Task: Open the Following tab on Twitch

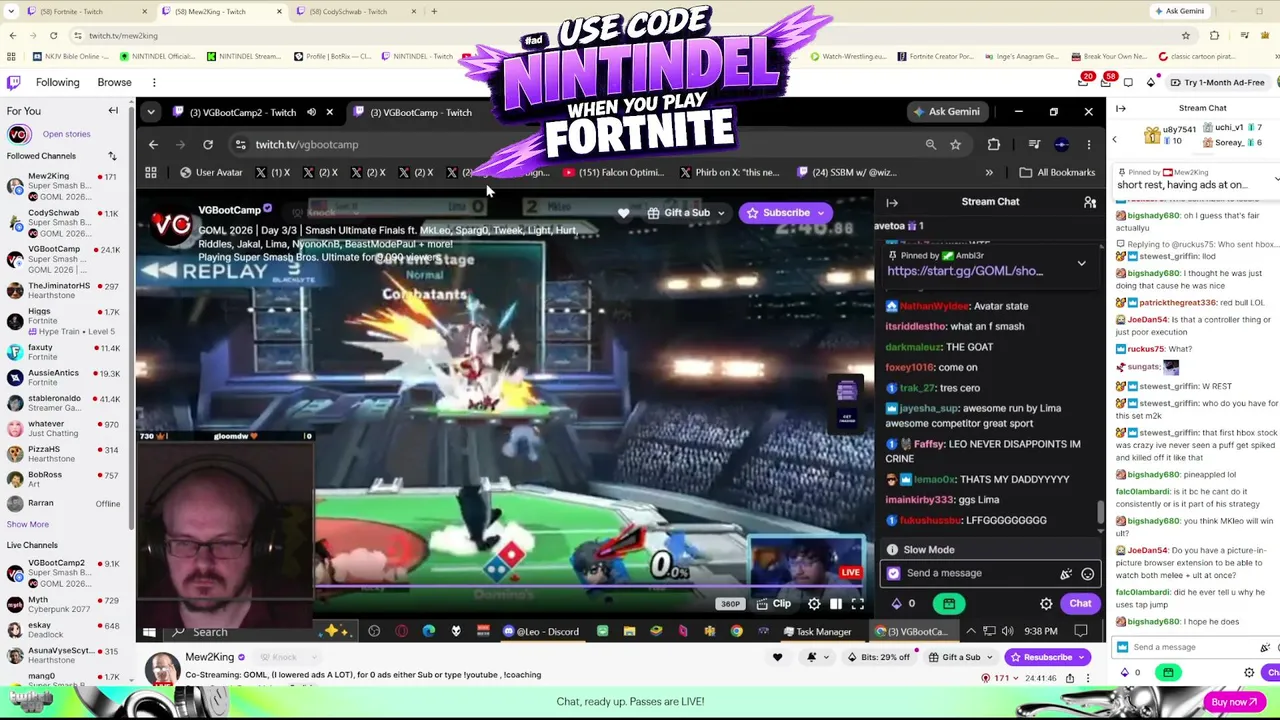Action: pyautogui.click(x=57, y=82)
